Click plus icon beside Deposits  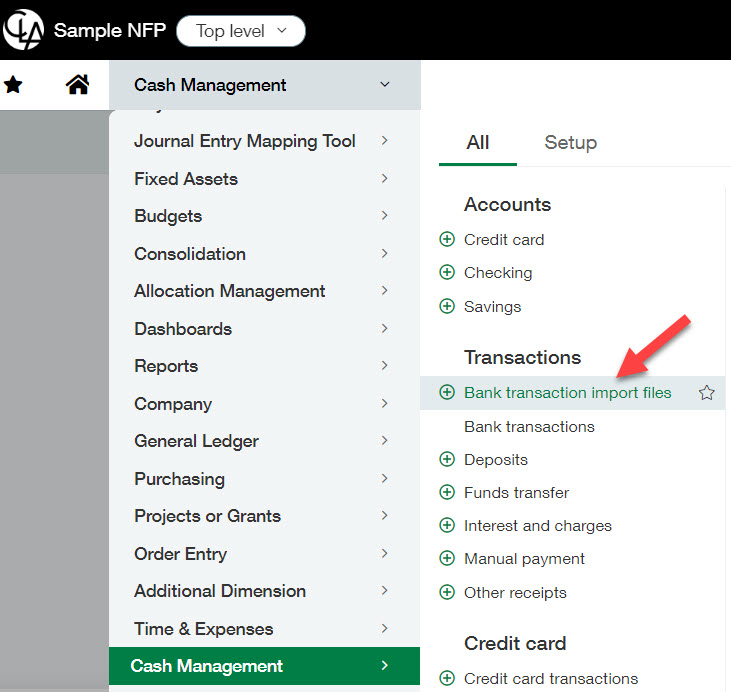(x=447, y=460)
